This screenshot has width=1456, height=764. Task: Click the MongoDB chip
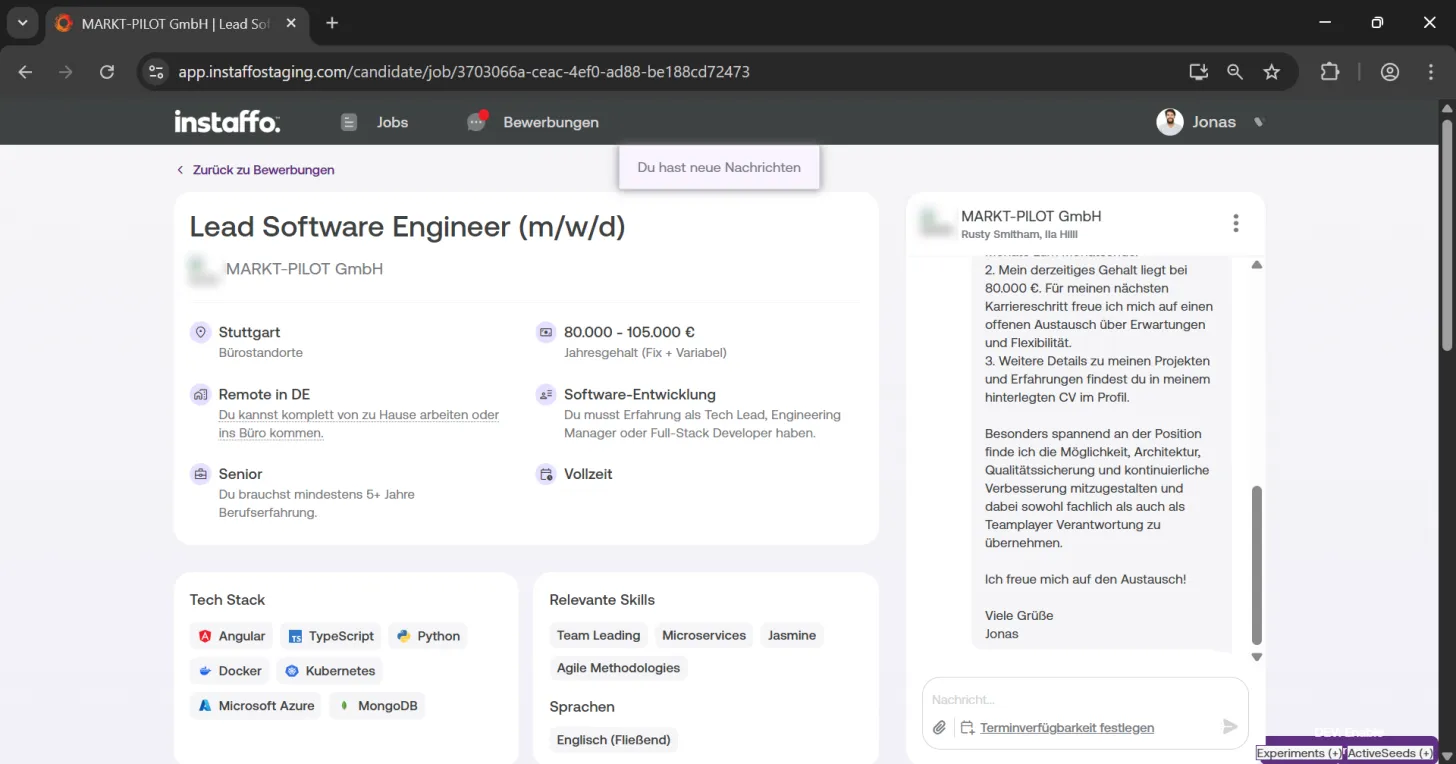coord(377,706)
